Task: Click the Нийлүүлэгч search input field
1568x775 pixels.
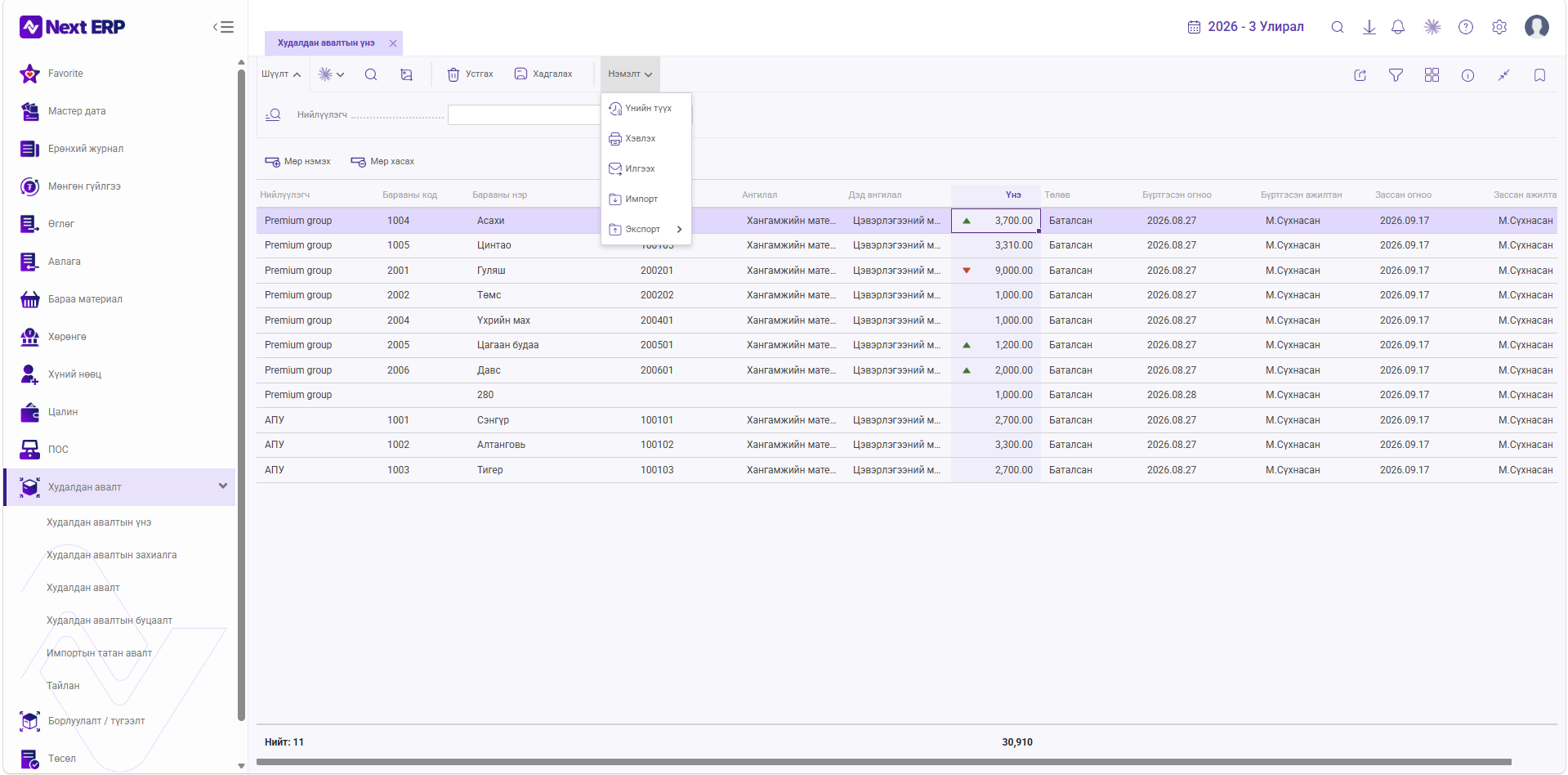Action: tap(525, 115)
